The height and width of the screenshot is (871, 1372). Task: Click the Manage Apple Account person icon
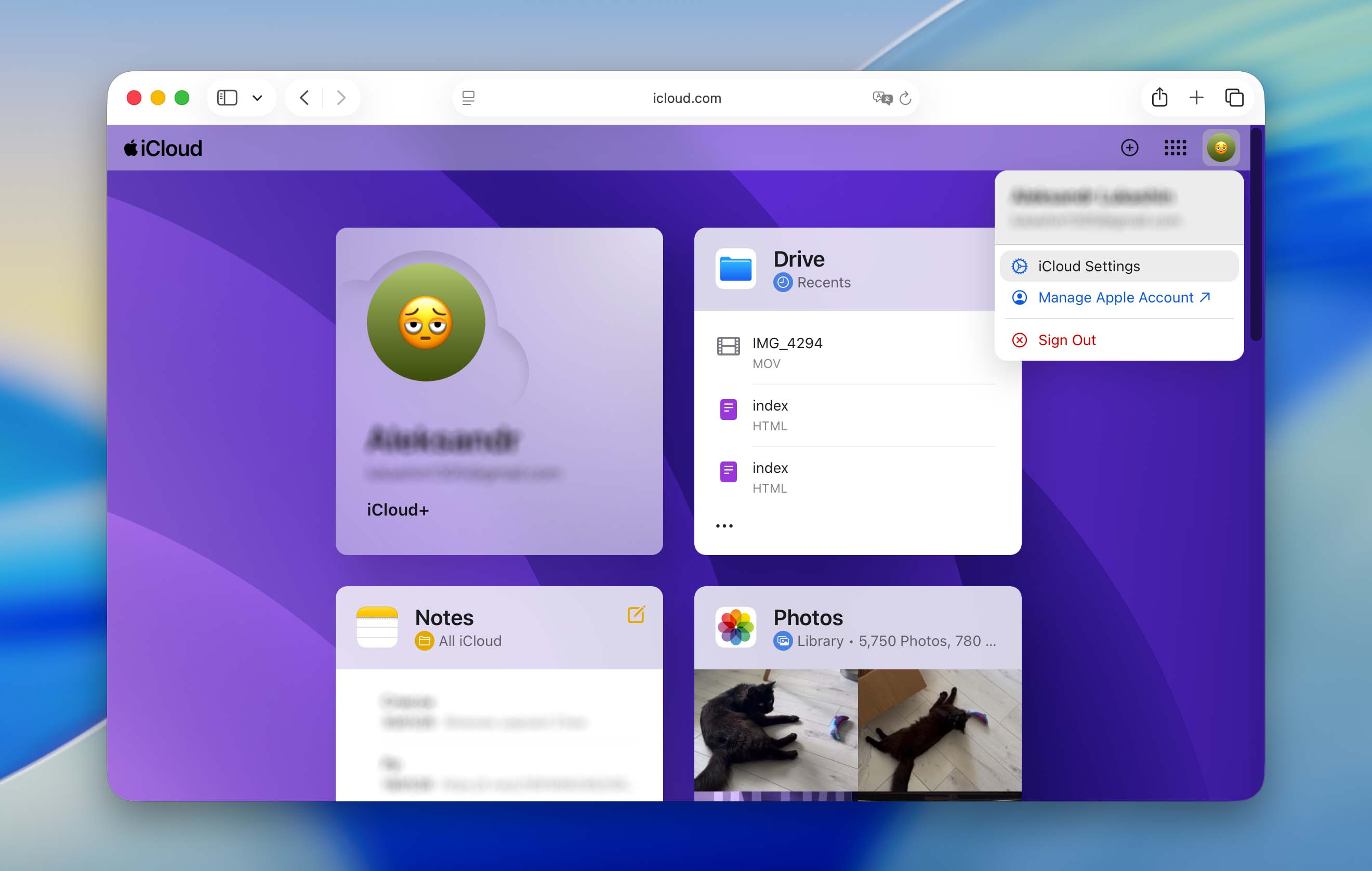point(1019,297)
